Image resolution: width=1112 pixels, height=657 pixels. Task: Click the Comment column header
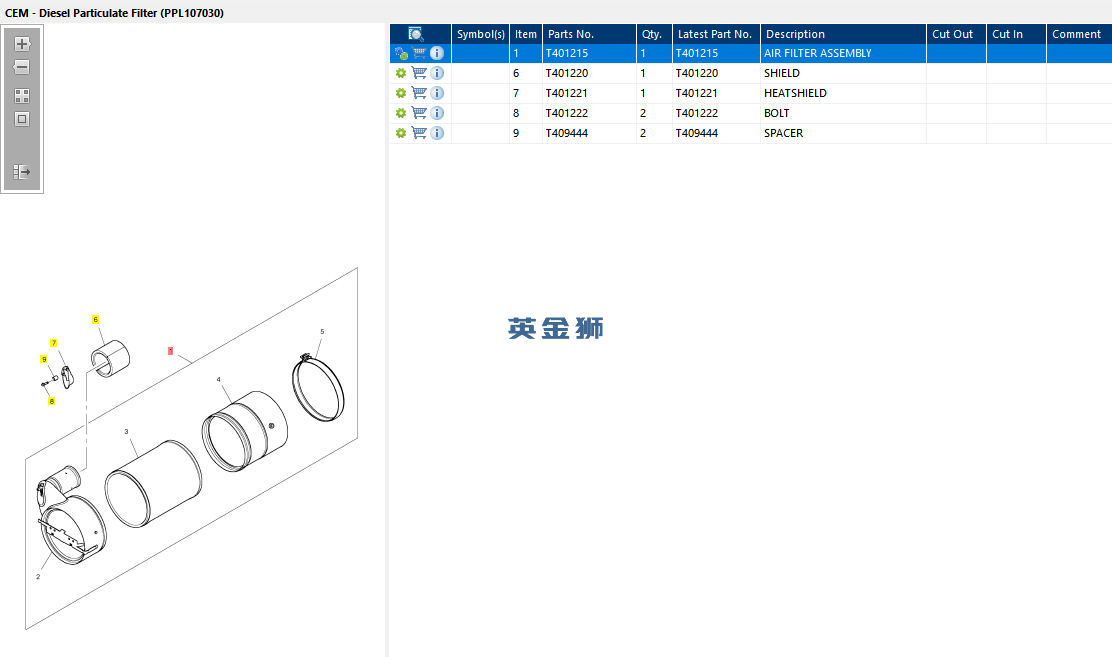coord(1079,34)
